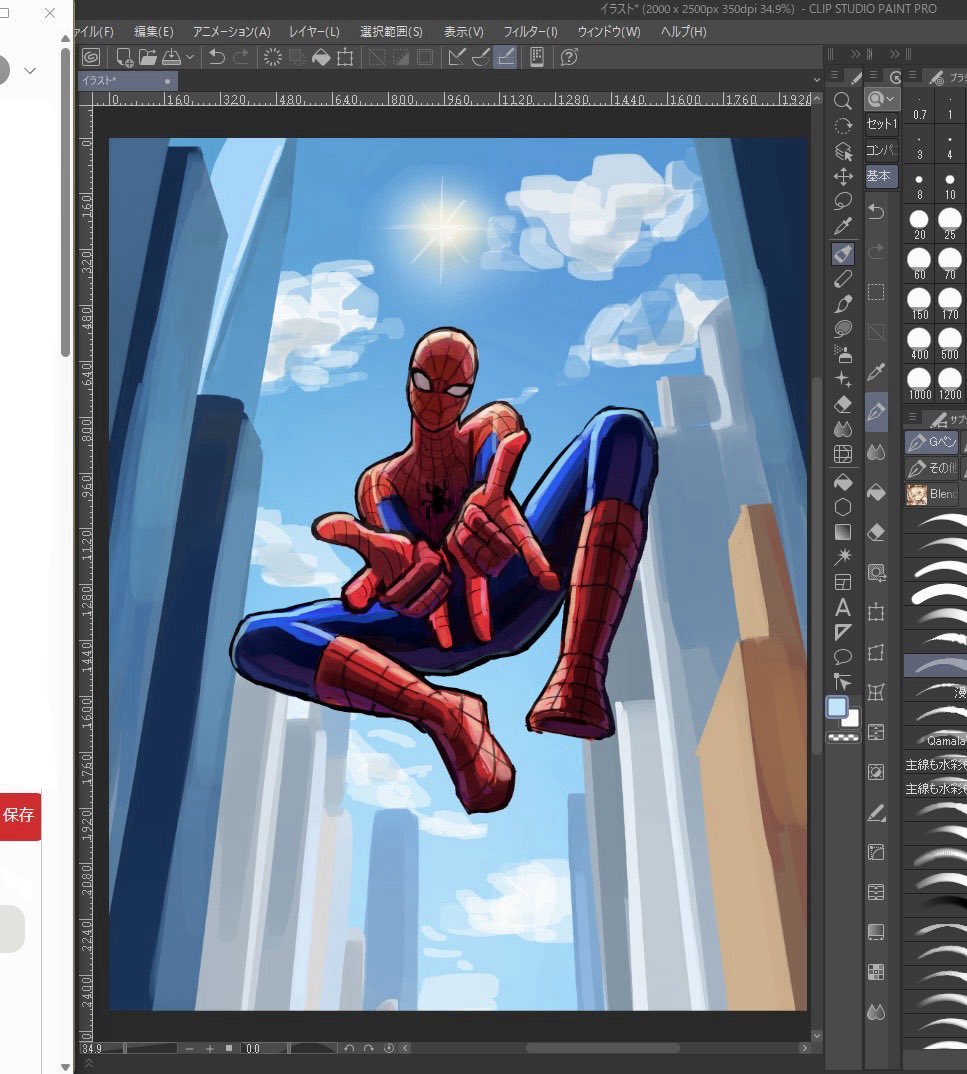Select brush size 400 preset
This screenshot has width=967, height=1074.
pos(919,344)
